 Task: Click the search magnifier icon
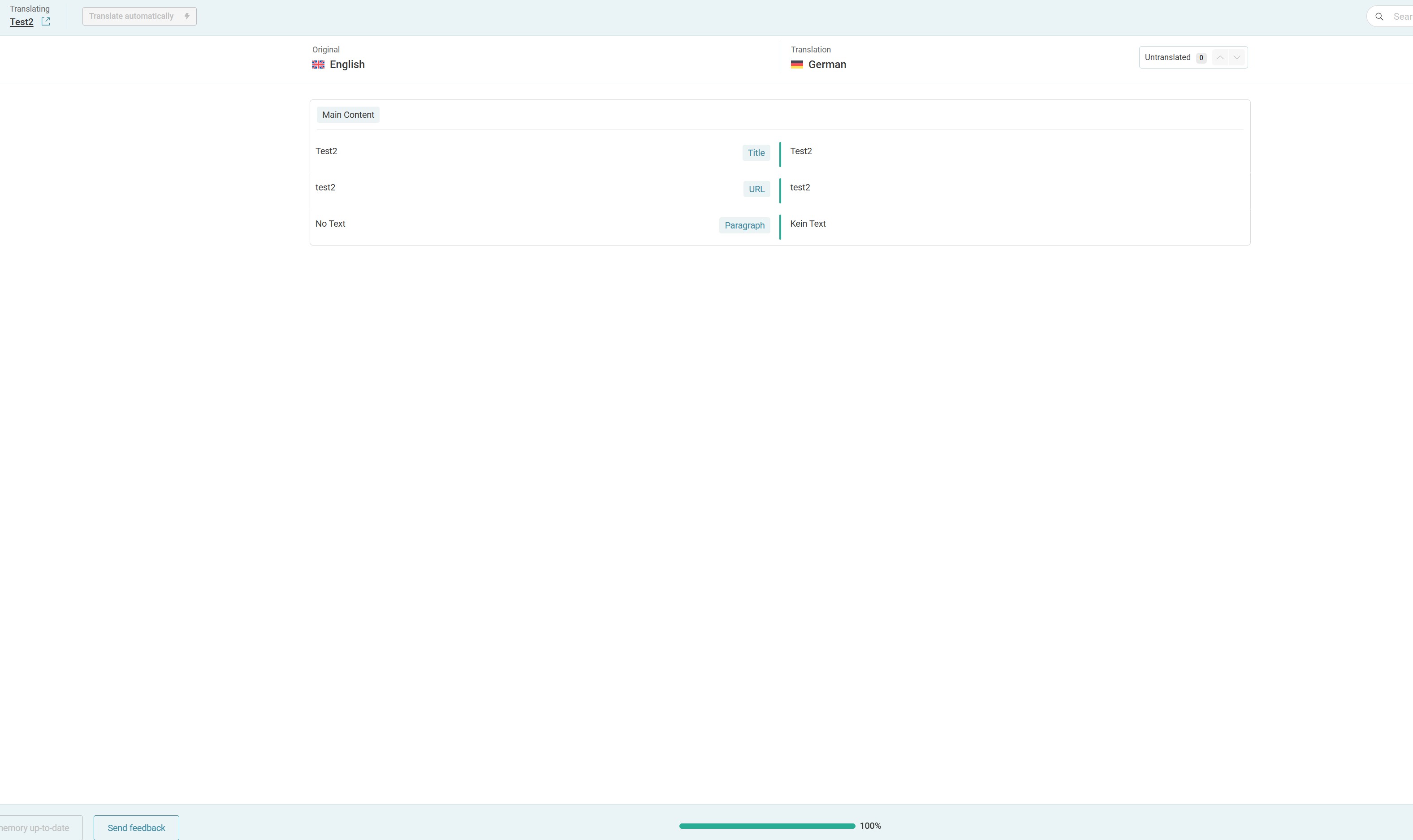pos(1379,17)
